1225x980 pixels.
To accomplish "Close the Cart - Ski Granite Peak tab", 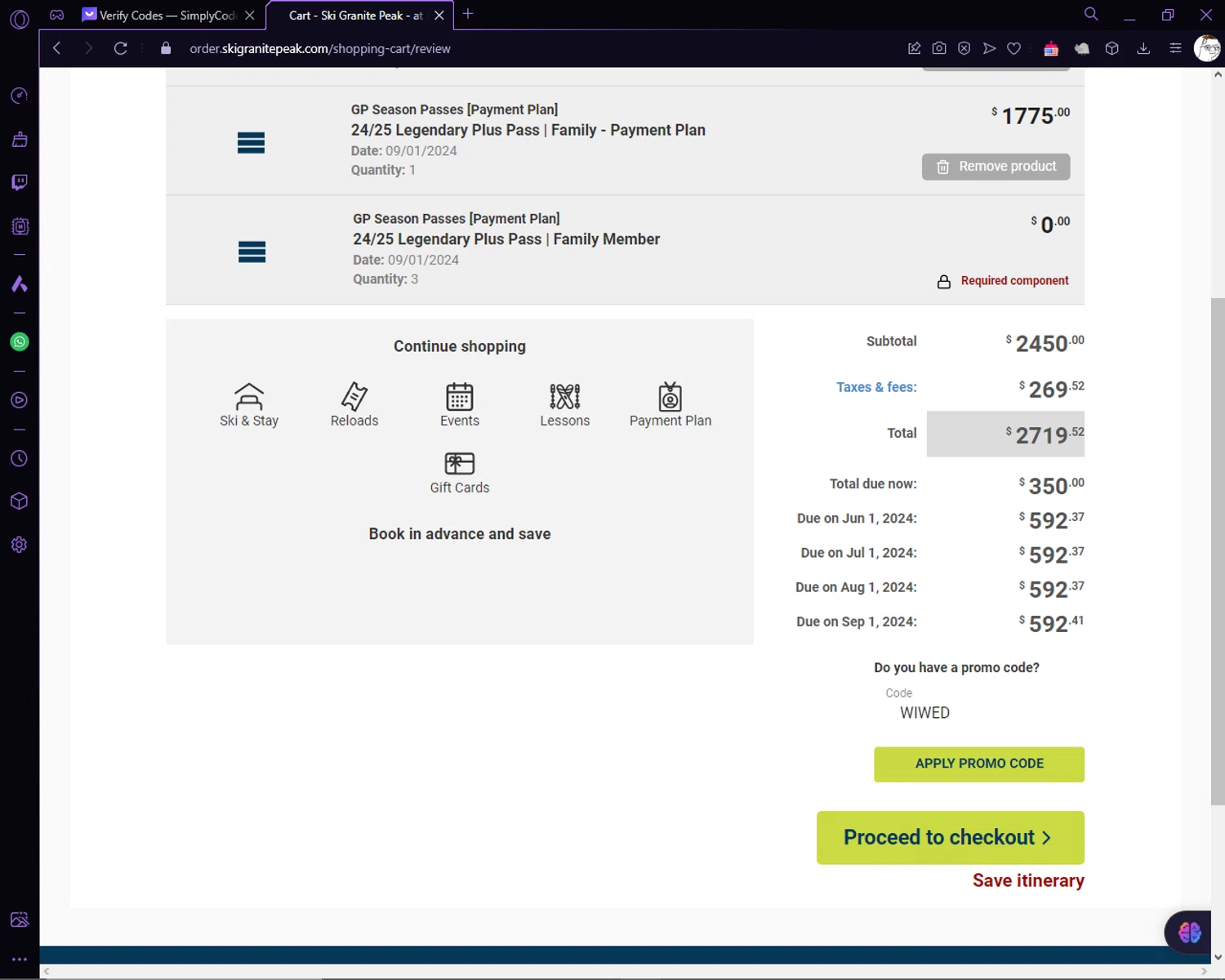I will click(439, 15).
